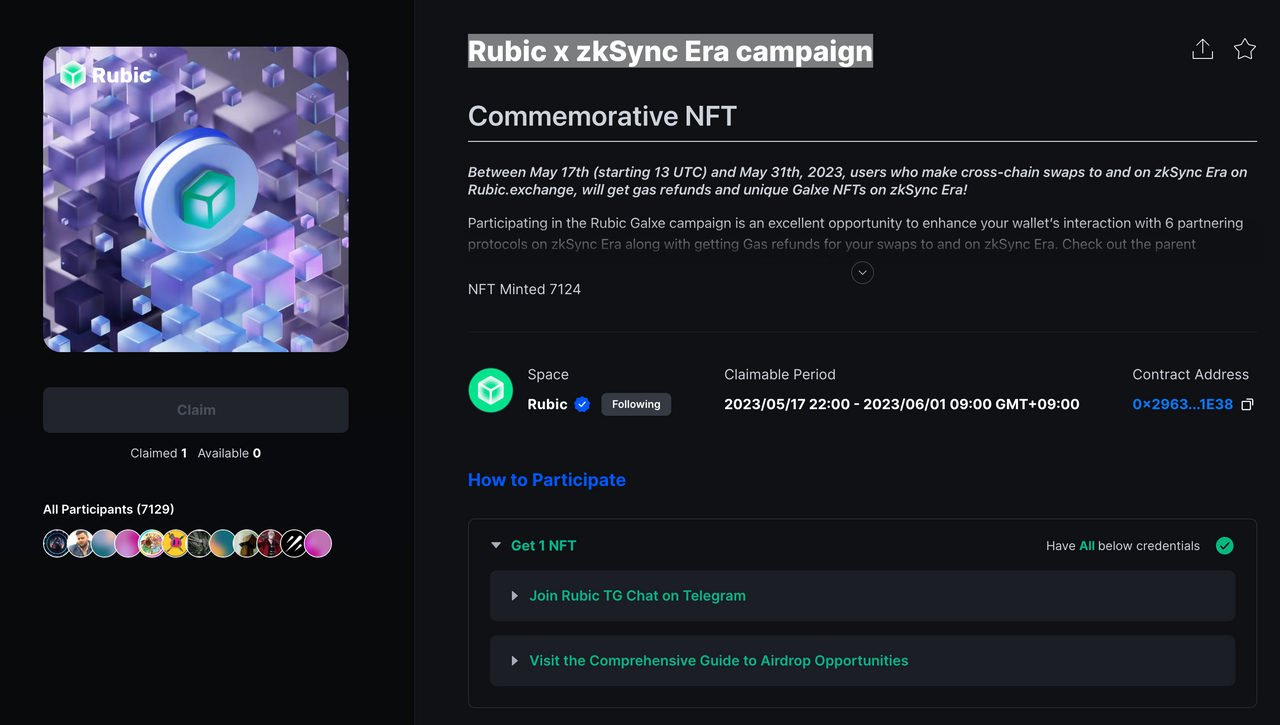The image size is (1280, 725).
Task: Expand Visit the Comprehensive Guide credential
Action: (862, 661)
